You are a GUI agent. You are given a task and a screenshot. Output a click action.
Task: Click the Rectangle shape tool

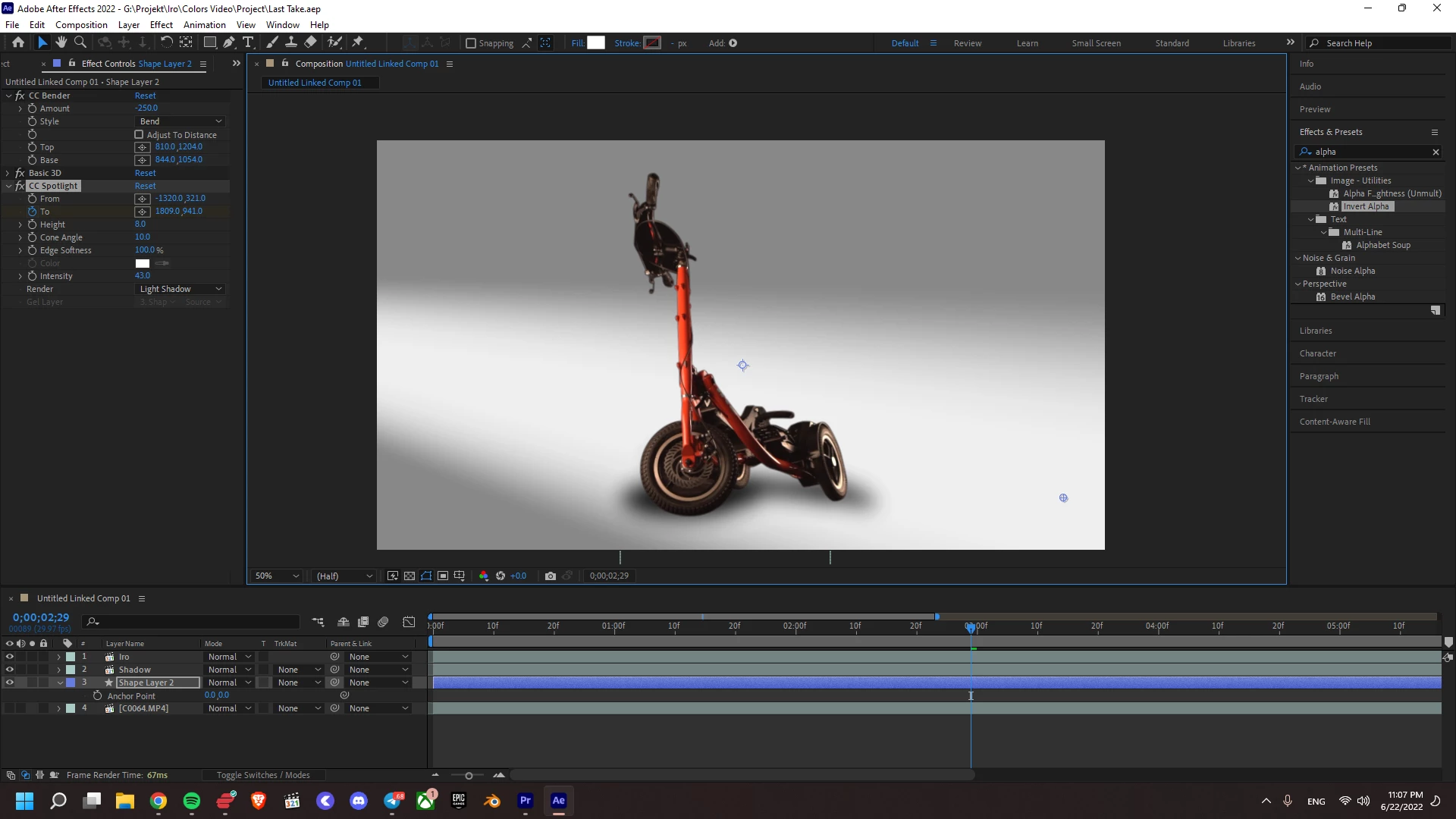click(x=210, y=42)
